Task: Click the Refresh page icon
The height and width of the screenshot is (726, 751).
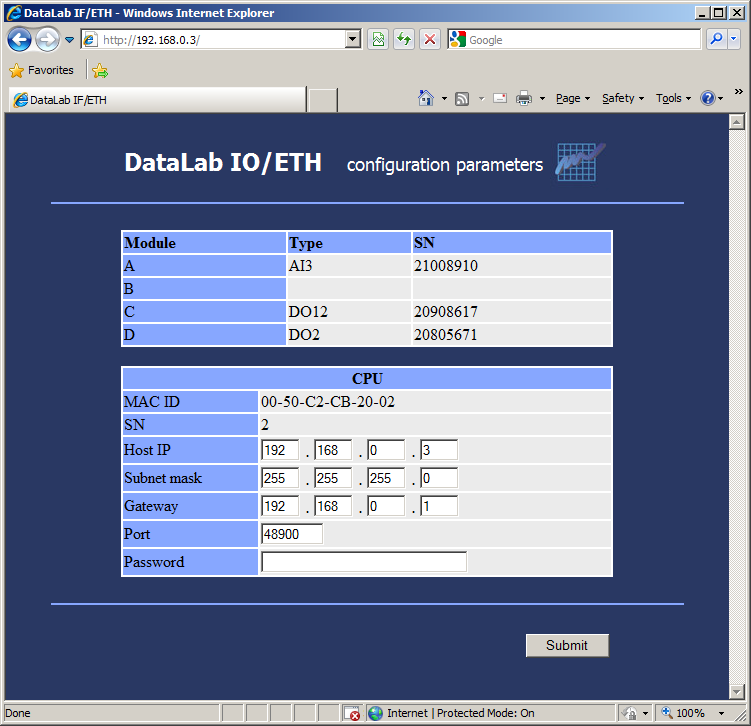Action: click(404, 40)
